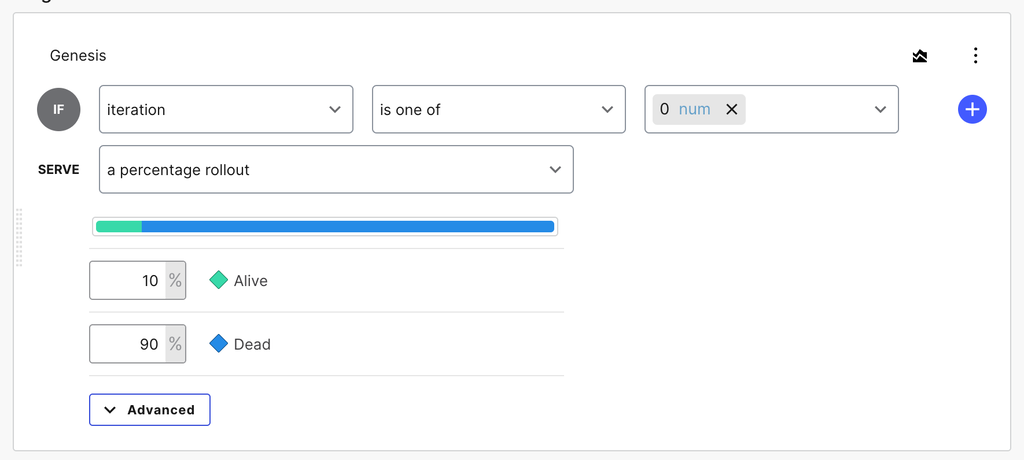Click the blue Dead diamond icon
Image resolution: width=1024 pixels, height=460 pixels.
[x=219, y=344]
